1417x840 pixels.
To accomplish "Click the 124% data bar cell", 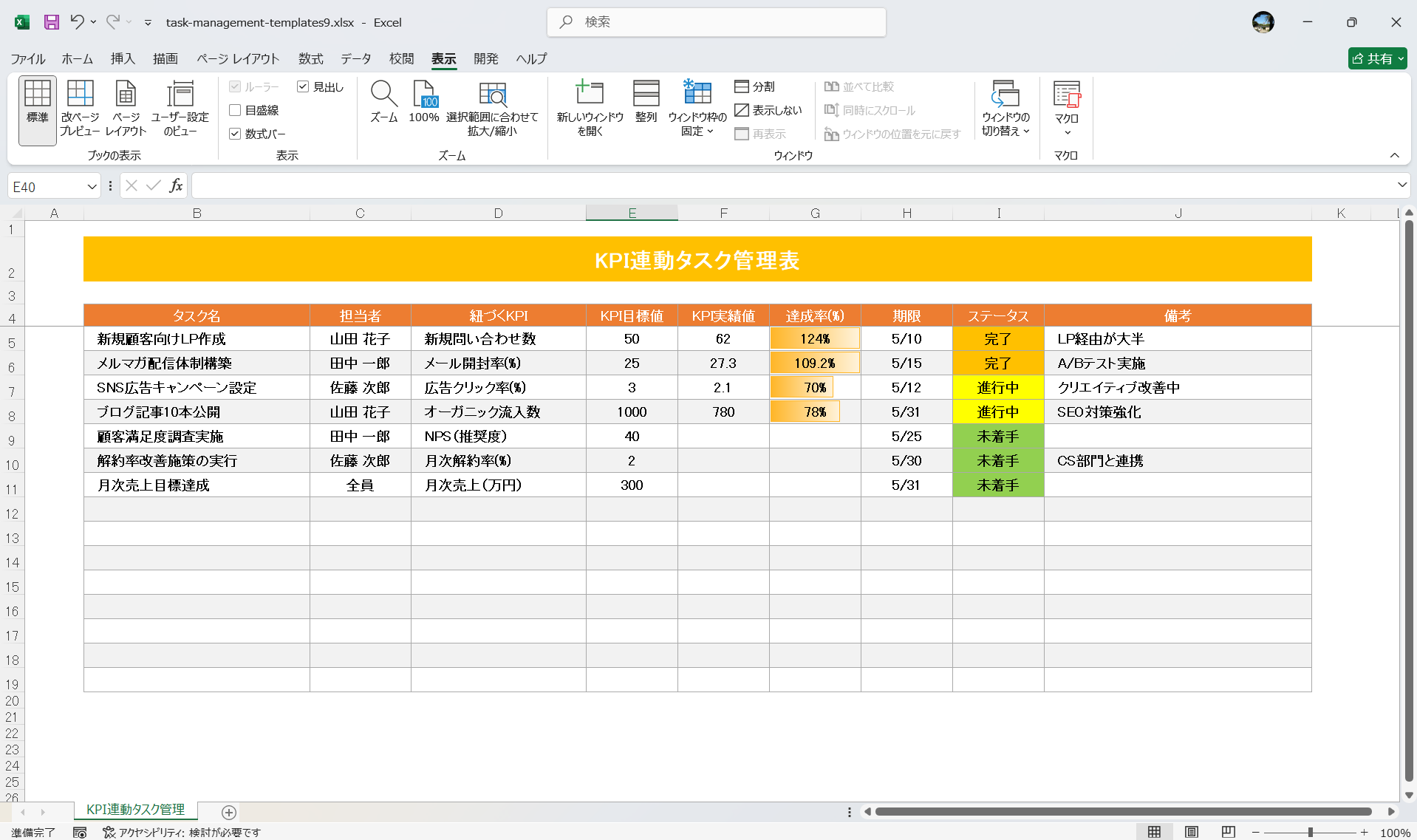I will 815,338.
